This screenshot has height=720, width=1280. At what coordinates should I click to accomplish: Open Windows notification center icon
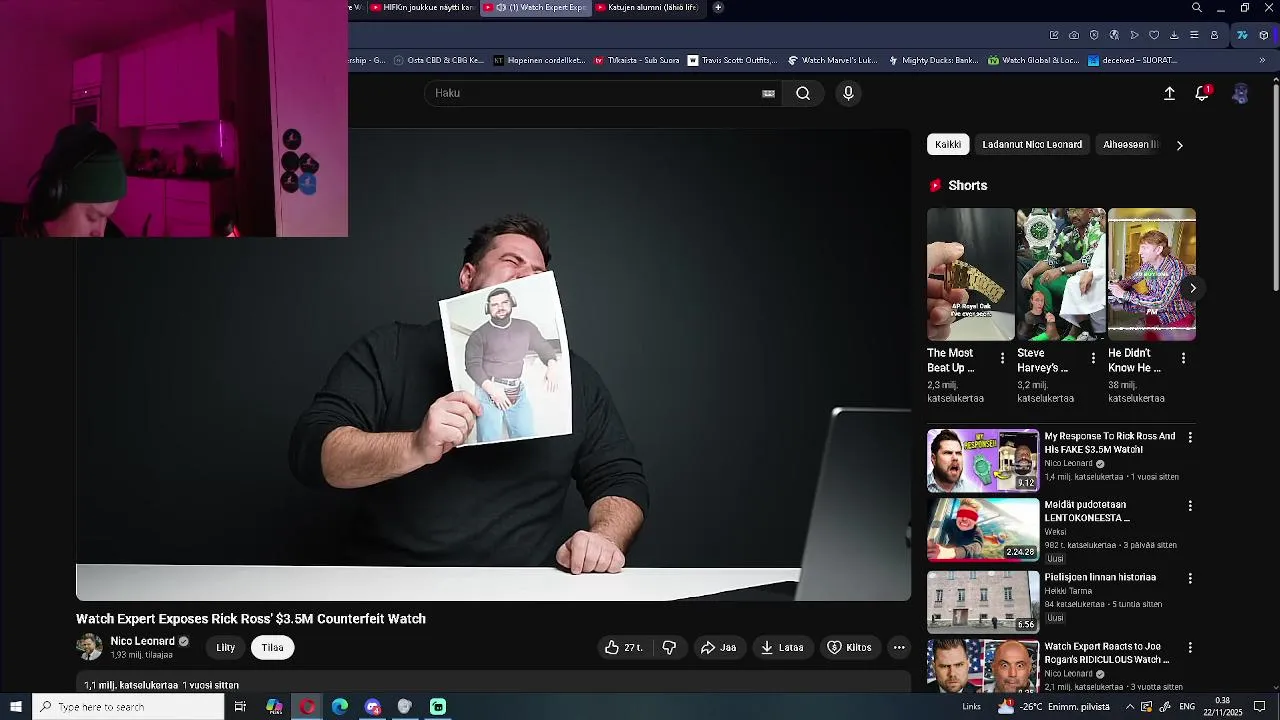(1260, 707)
